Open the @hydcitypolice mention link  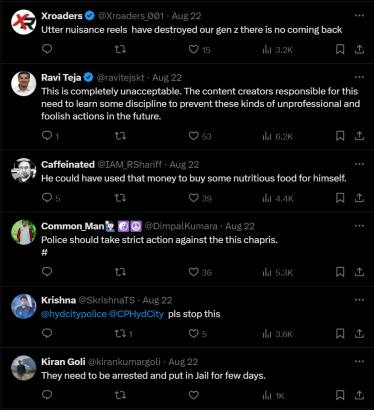pos(74,314)
